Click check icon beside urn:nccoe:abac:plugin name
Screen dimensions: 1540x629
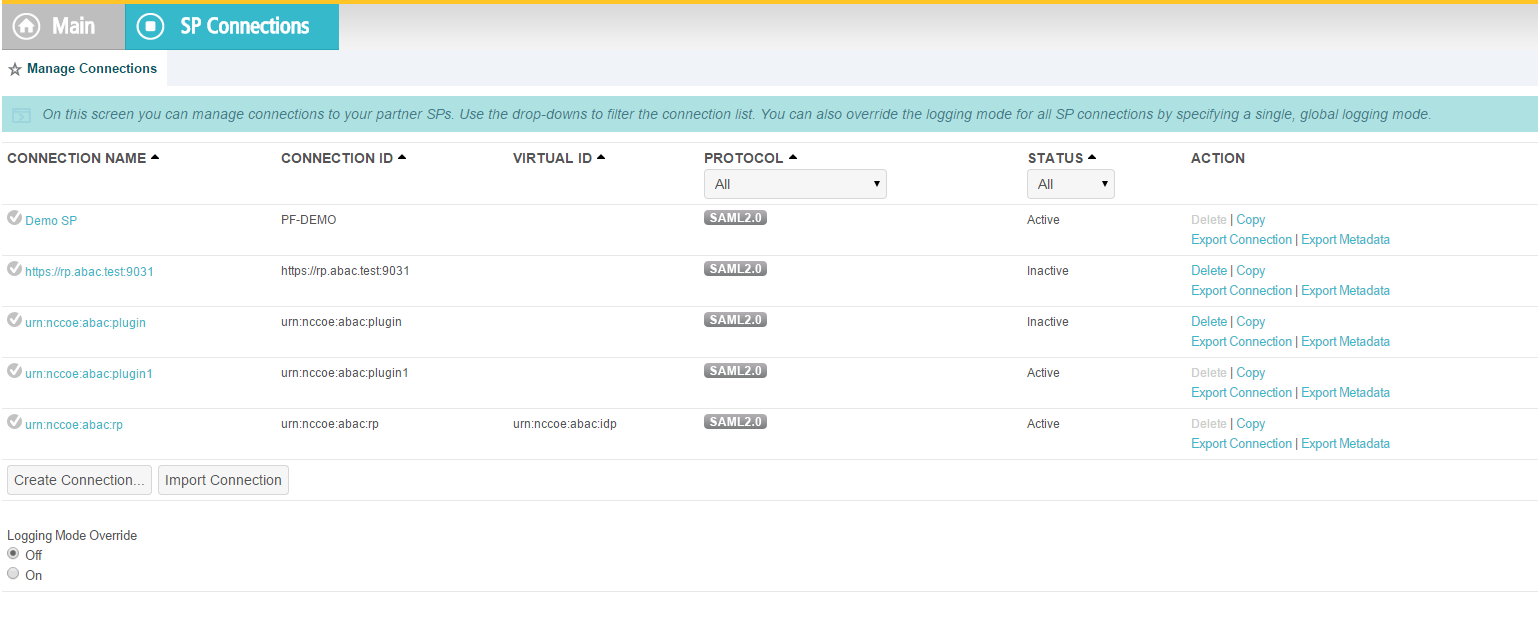pos(14,320)
